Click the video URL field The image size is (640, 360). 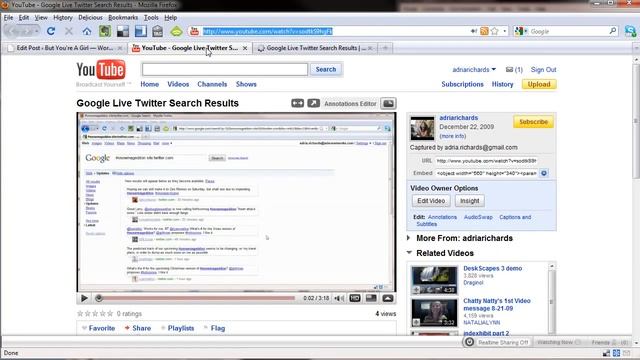[486, 161]
